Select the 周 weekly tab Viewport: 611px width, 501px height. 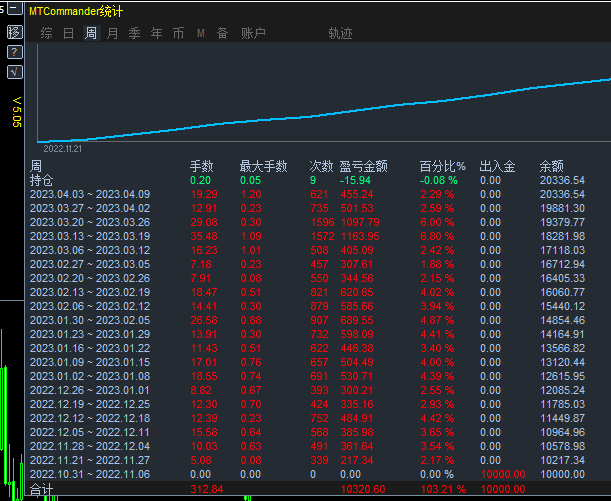[91, 33]
